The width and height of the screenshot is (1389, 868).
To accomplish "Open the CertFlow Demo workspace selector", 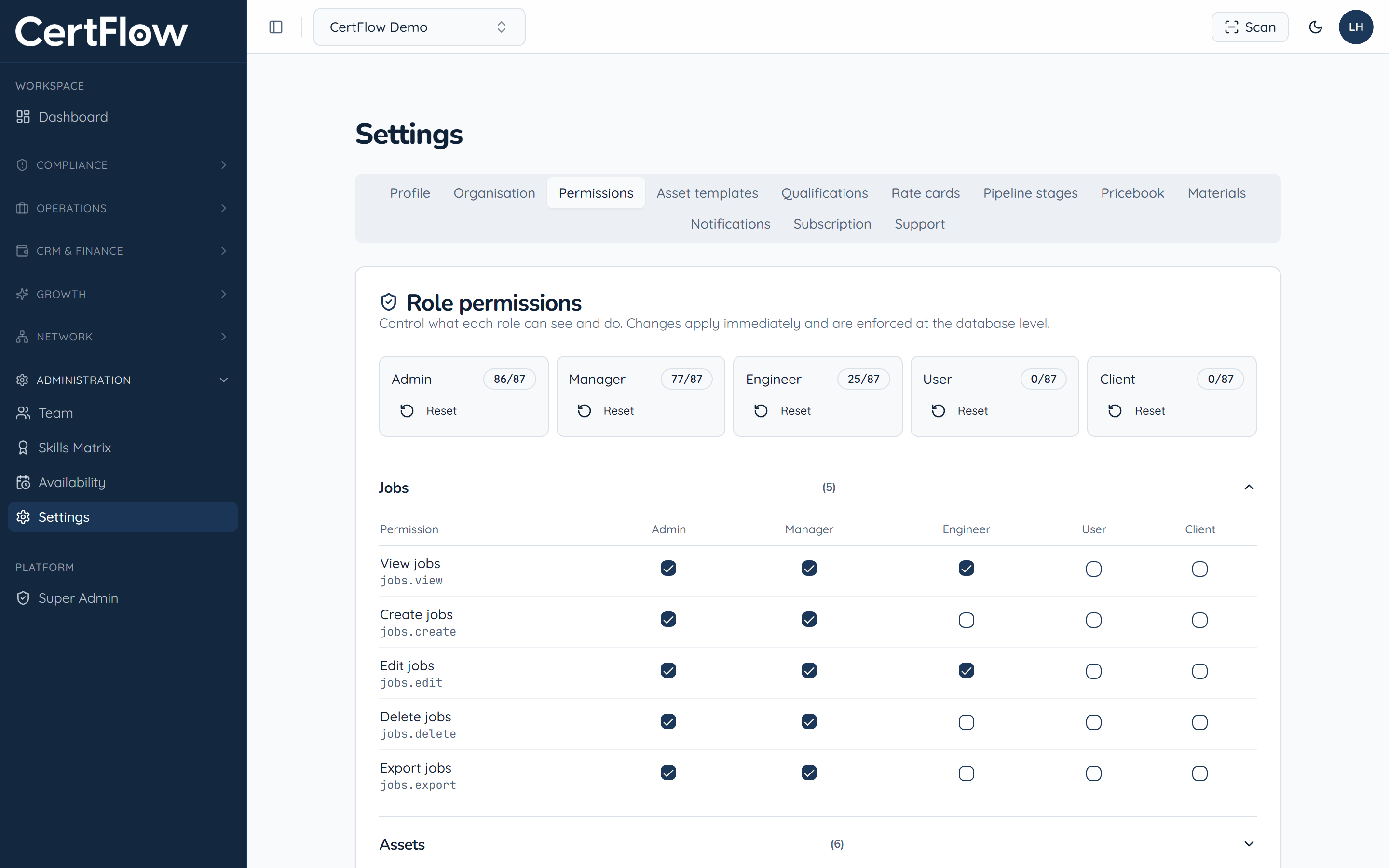I will pos(419,27).
